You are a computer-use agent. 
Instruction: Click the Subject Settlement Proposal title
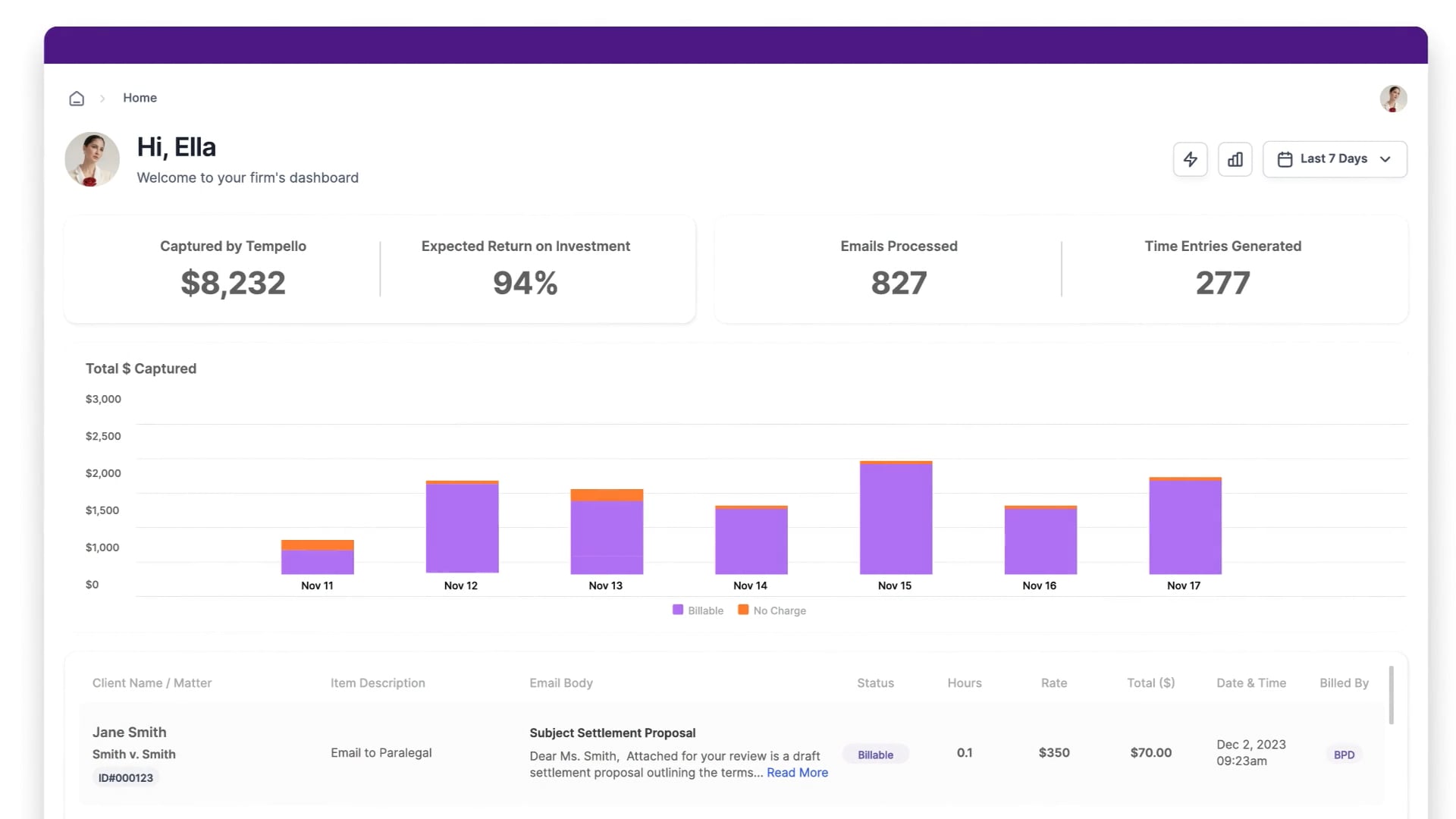(612, 733)
